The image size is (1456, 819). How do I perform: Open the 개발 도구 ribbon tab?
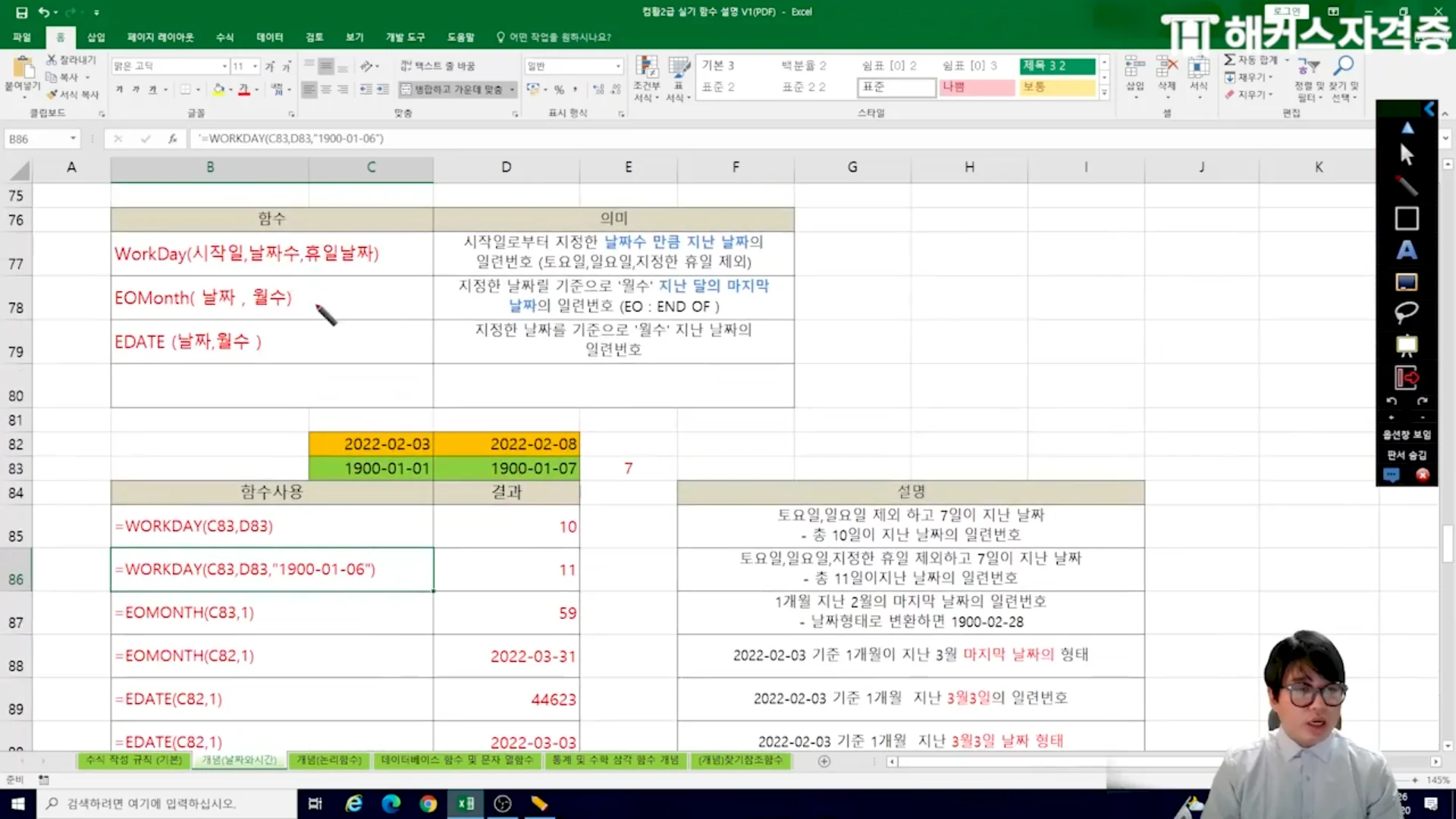coord(406,37)
